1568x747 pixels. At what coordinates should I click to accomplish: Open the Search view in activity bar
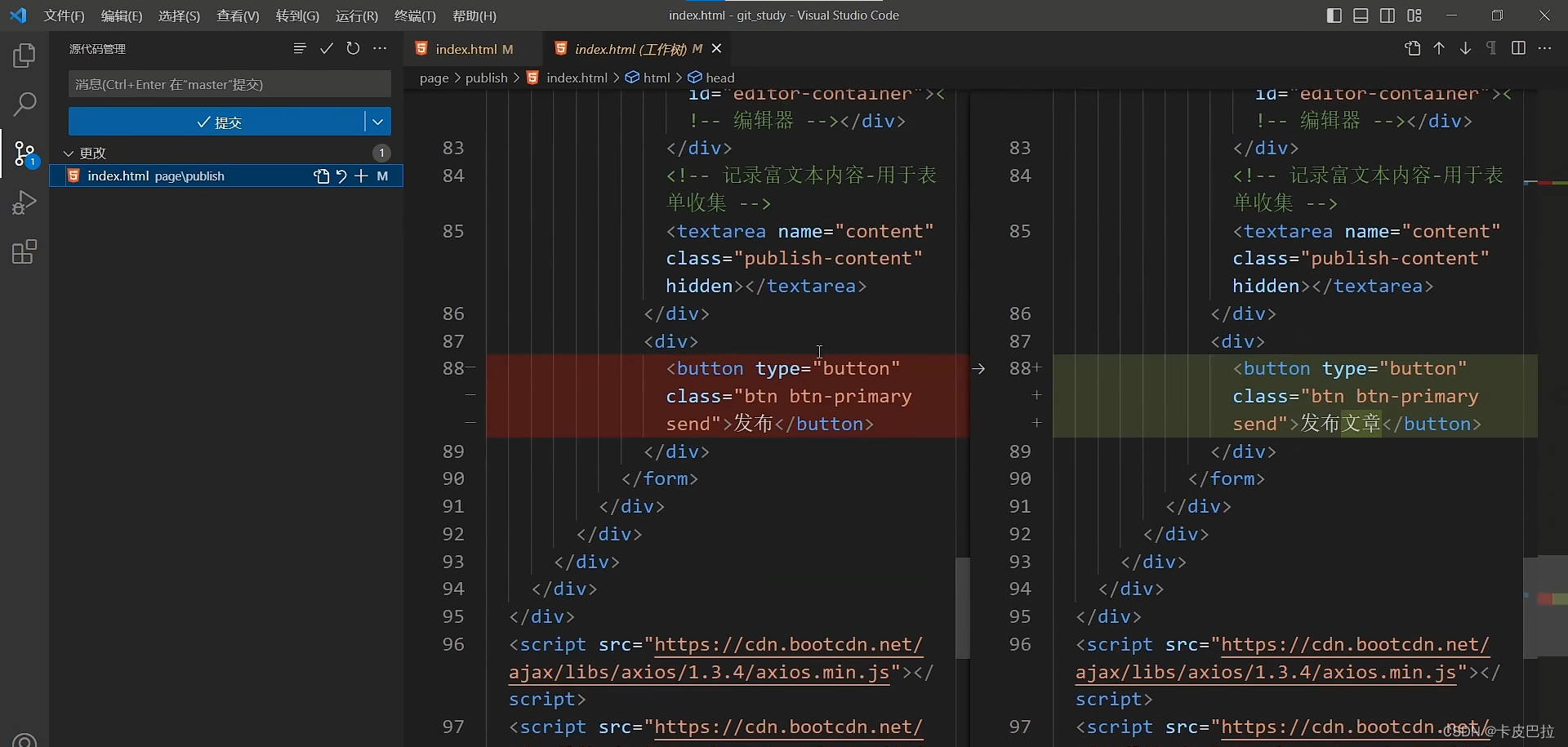click(24, 104)
